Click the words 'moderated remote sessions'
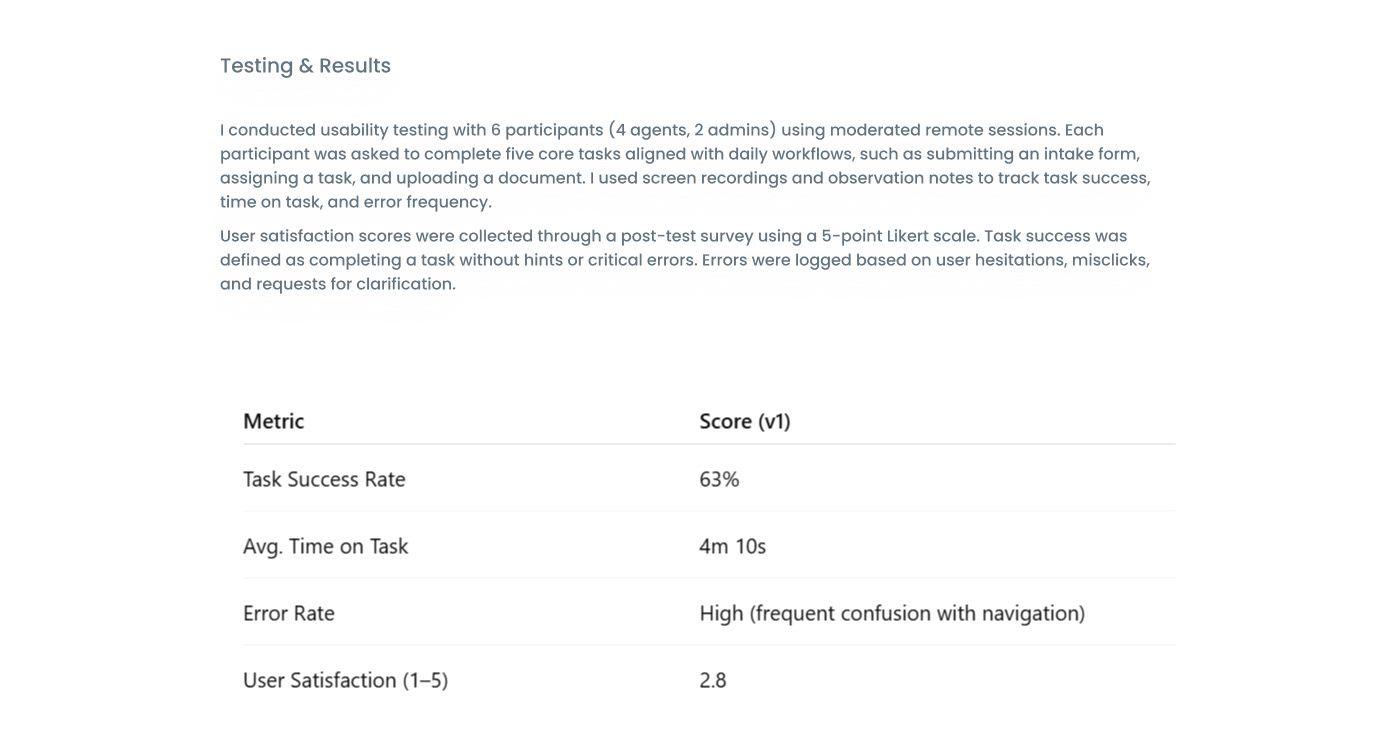 click(x=944, y=130)
